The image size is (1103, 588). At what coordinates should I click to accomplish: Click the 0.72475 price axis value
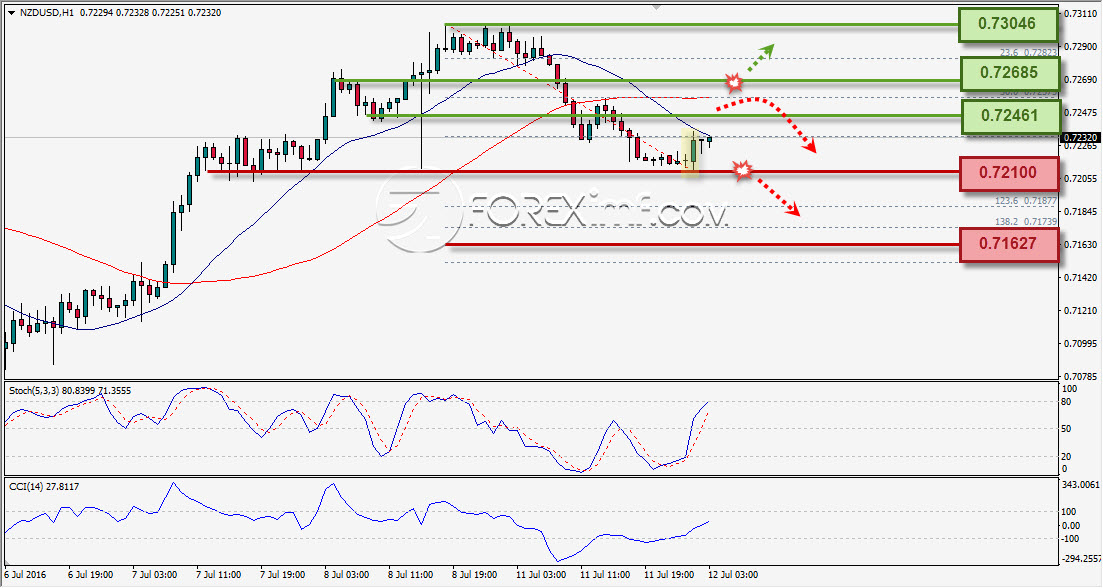pos(1080,113)
